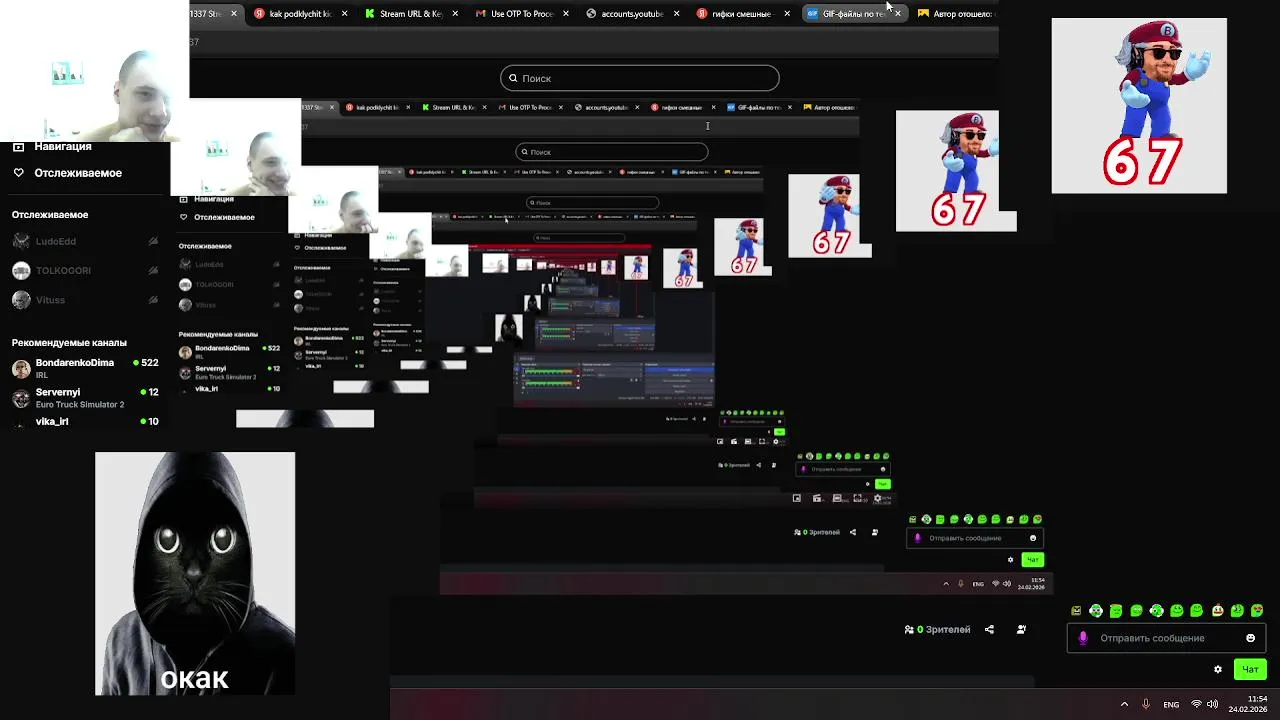Select first emote in chat emote row
1280x720 pixels.
coord(1076,611)
